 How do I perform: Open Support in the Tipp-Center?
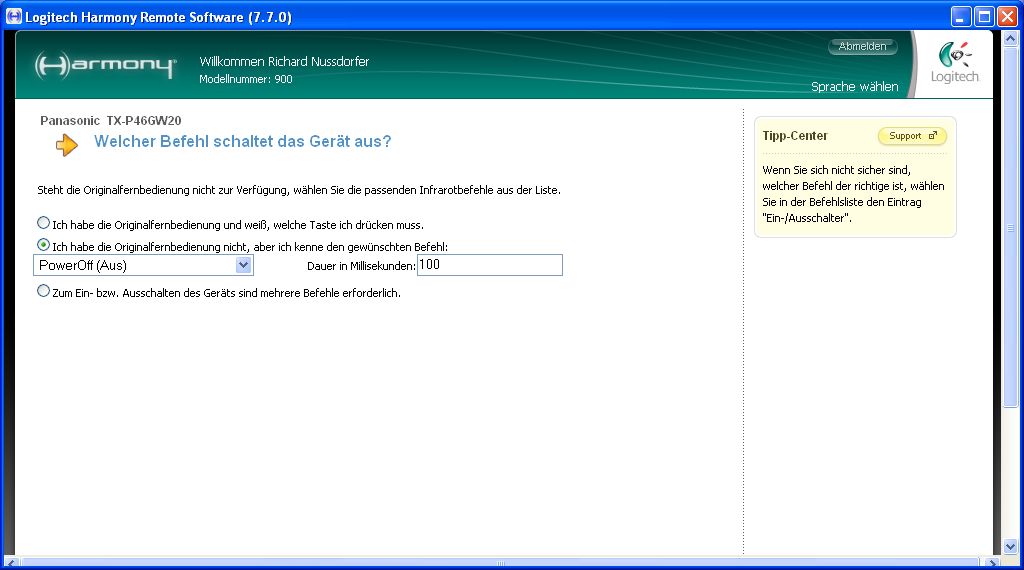[x=911, y=136]
